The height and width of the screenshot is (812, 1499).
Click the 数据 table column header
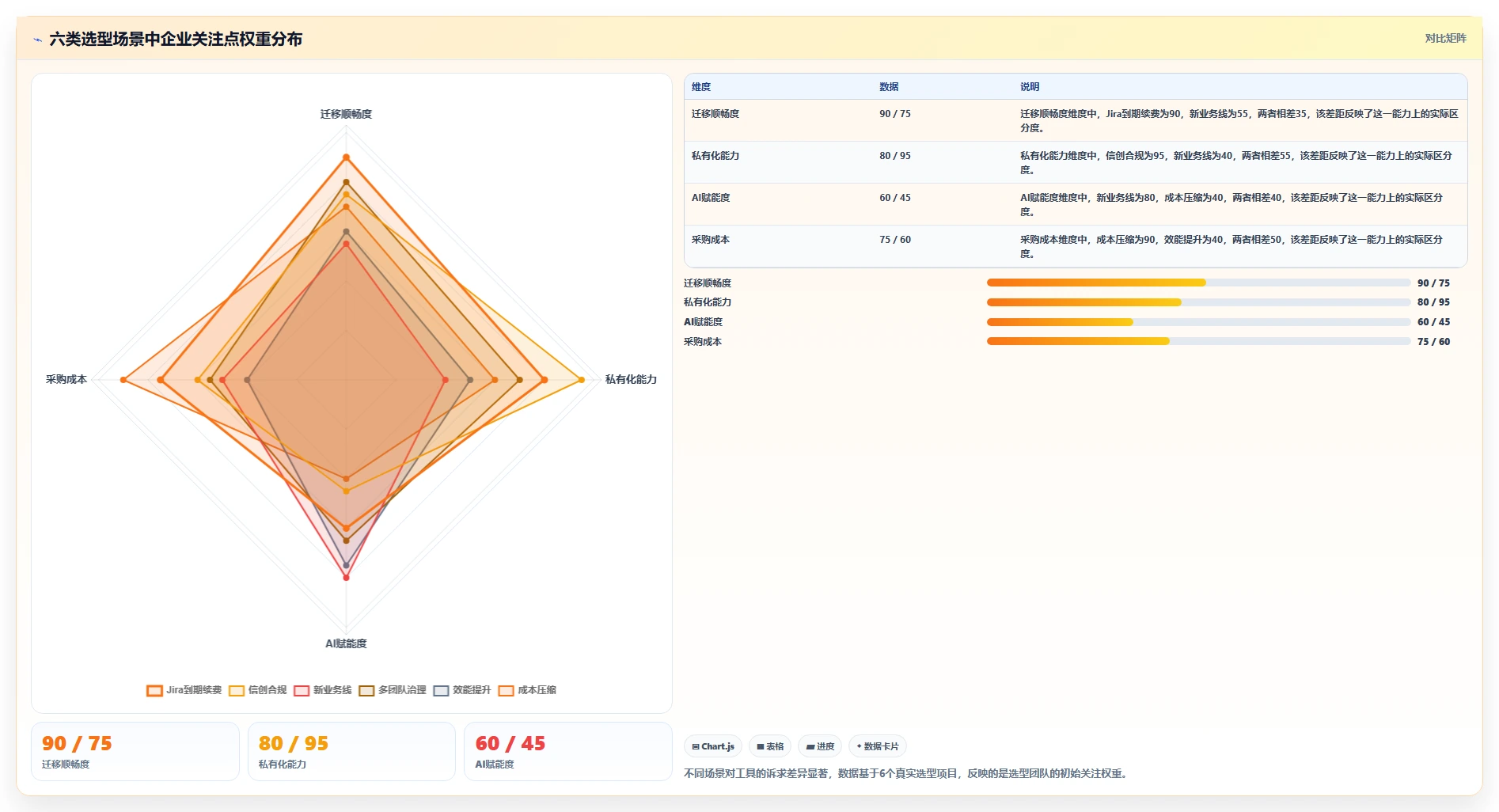[x=889, y=87]
